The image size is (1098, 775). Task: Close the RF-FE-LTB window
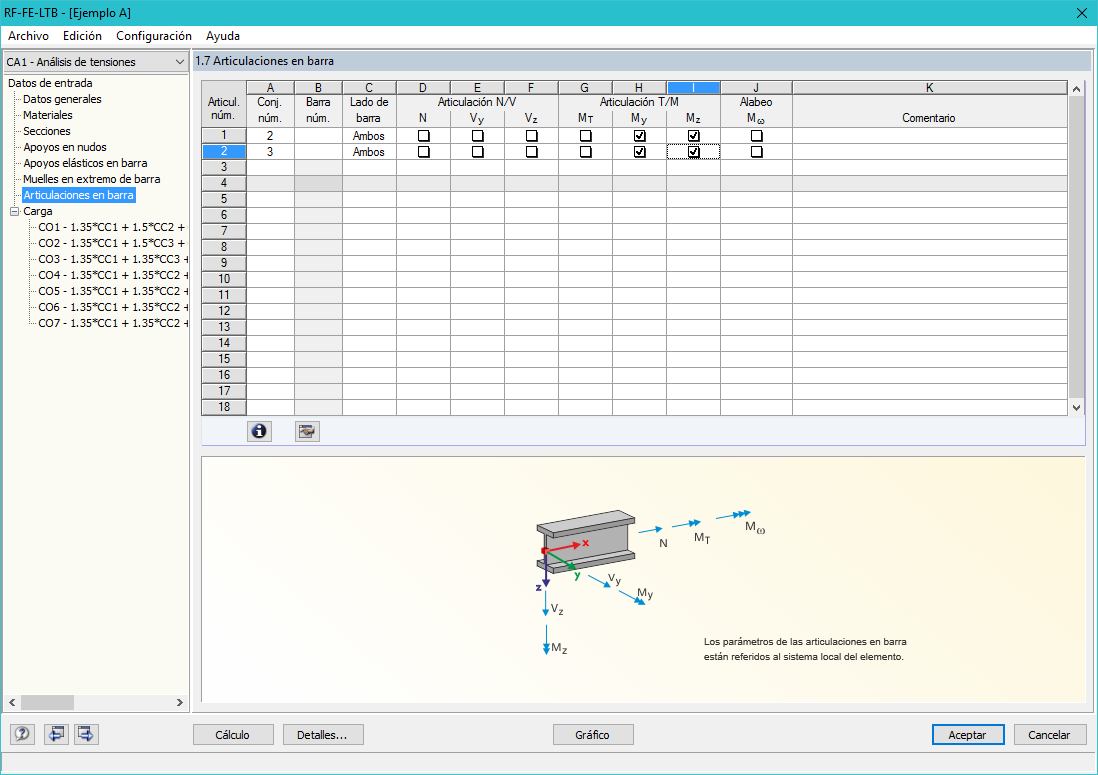[1081, 13]
